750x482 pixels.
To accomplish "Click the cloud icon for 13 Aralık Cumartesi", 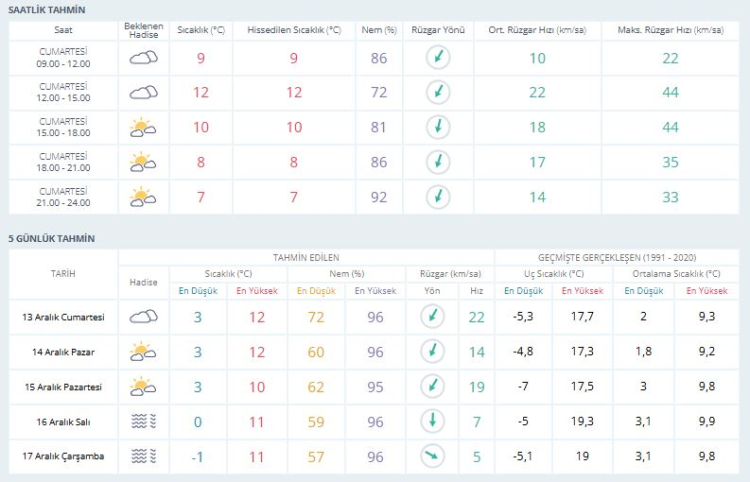I will [x=144, y=317].
